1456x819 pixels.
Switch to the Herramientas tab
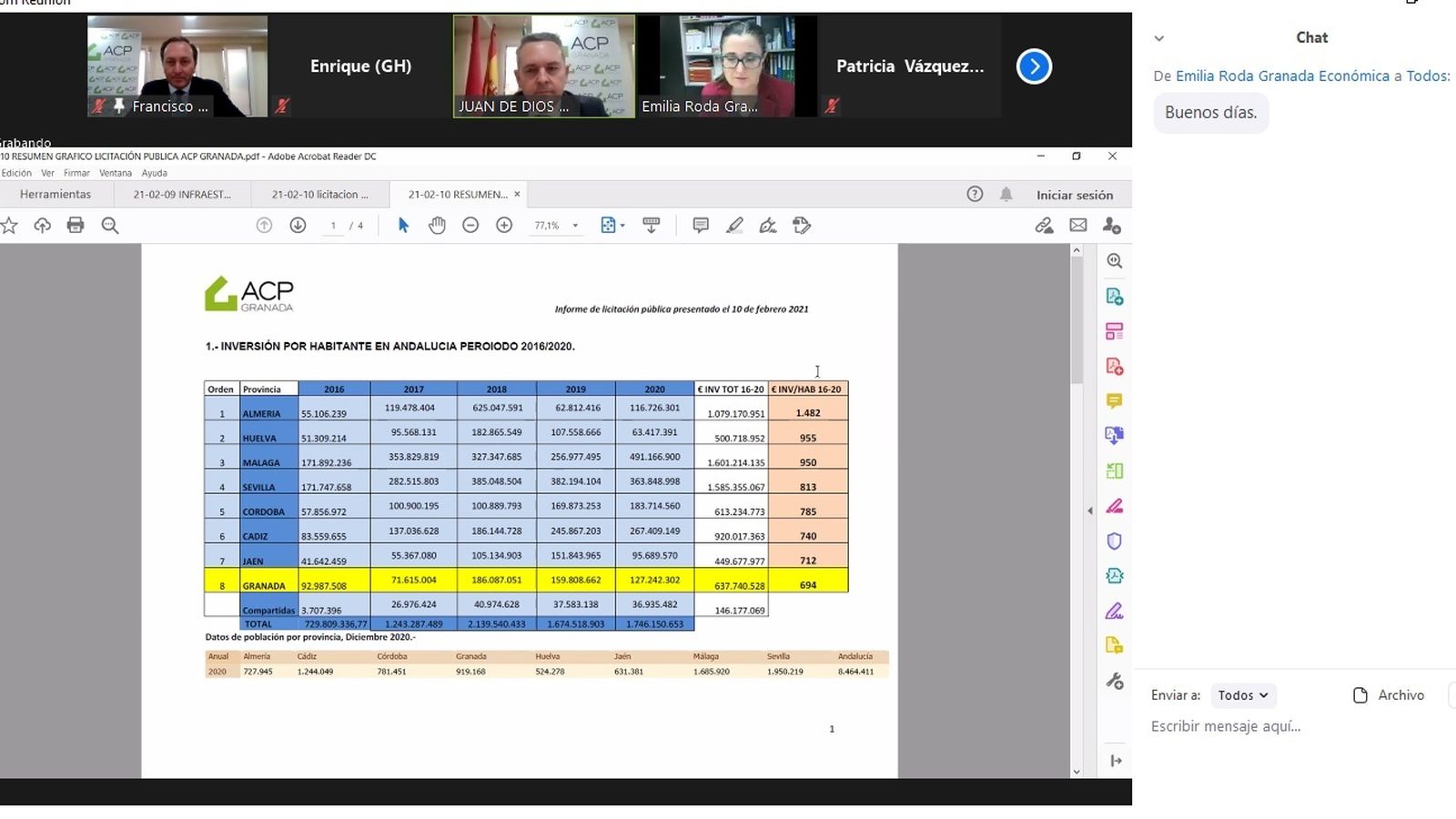point(56,194)
